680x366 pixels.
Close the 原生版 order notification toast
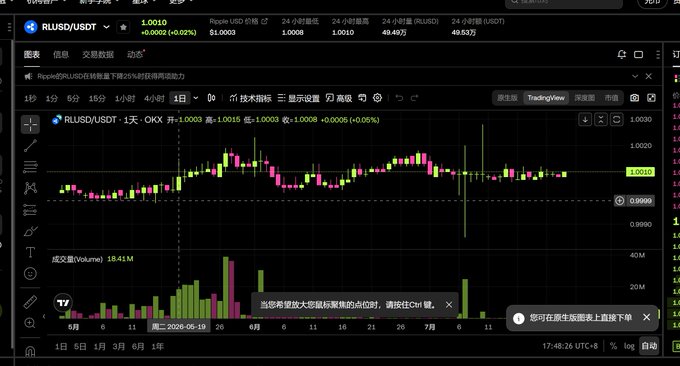point(646,317)
